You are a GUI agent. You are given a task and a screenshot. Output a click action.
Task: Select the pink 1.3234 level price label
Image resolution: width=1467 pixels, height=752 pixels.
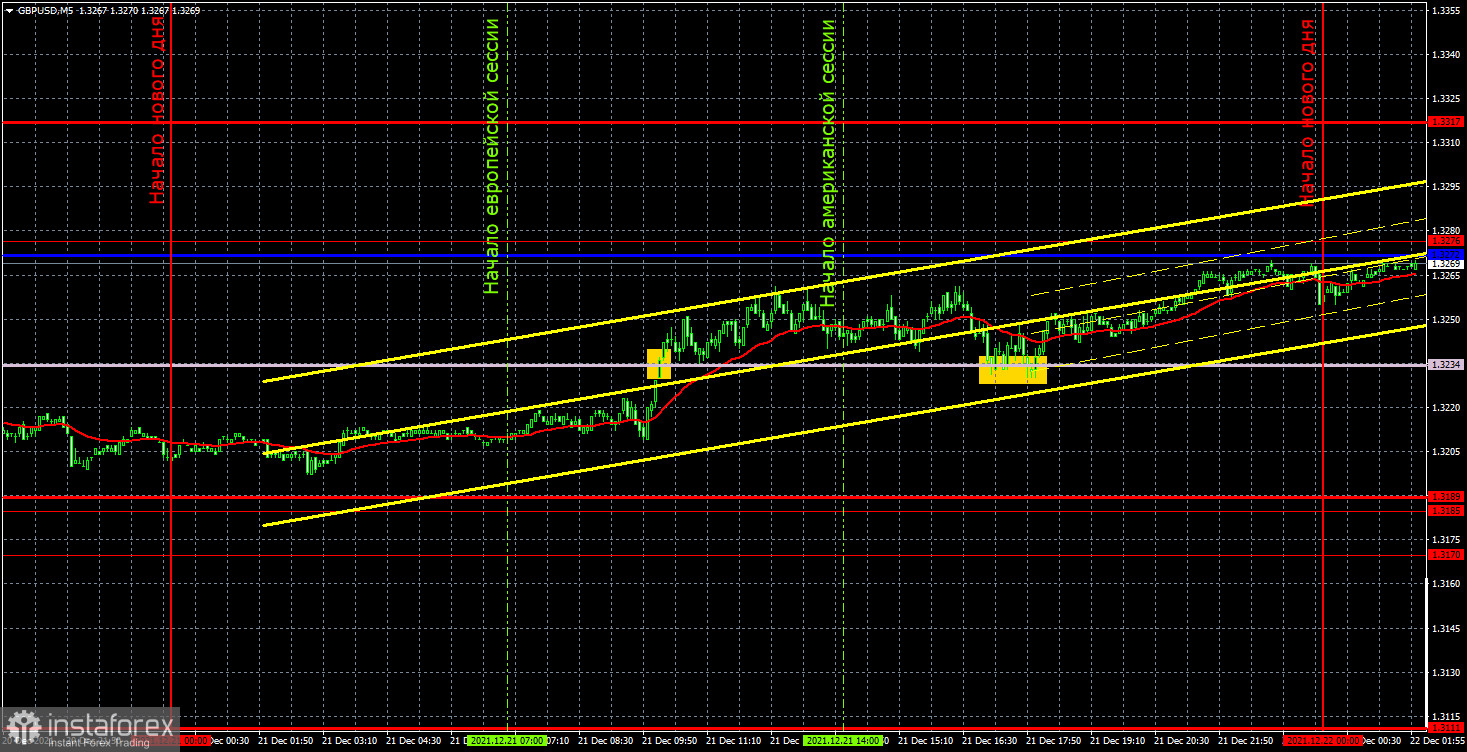click(x=1446, y=365)
